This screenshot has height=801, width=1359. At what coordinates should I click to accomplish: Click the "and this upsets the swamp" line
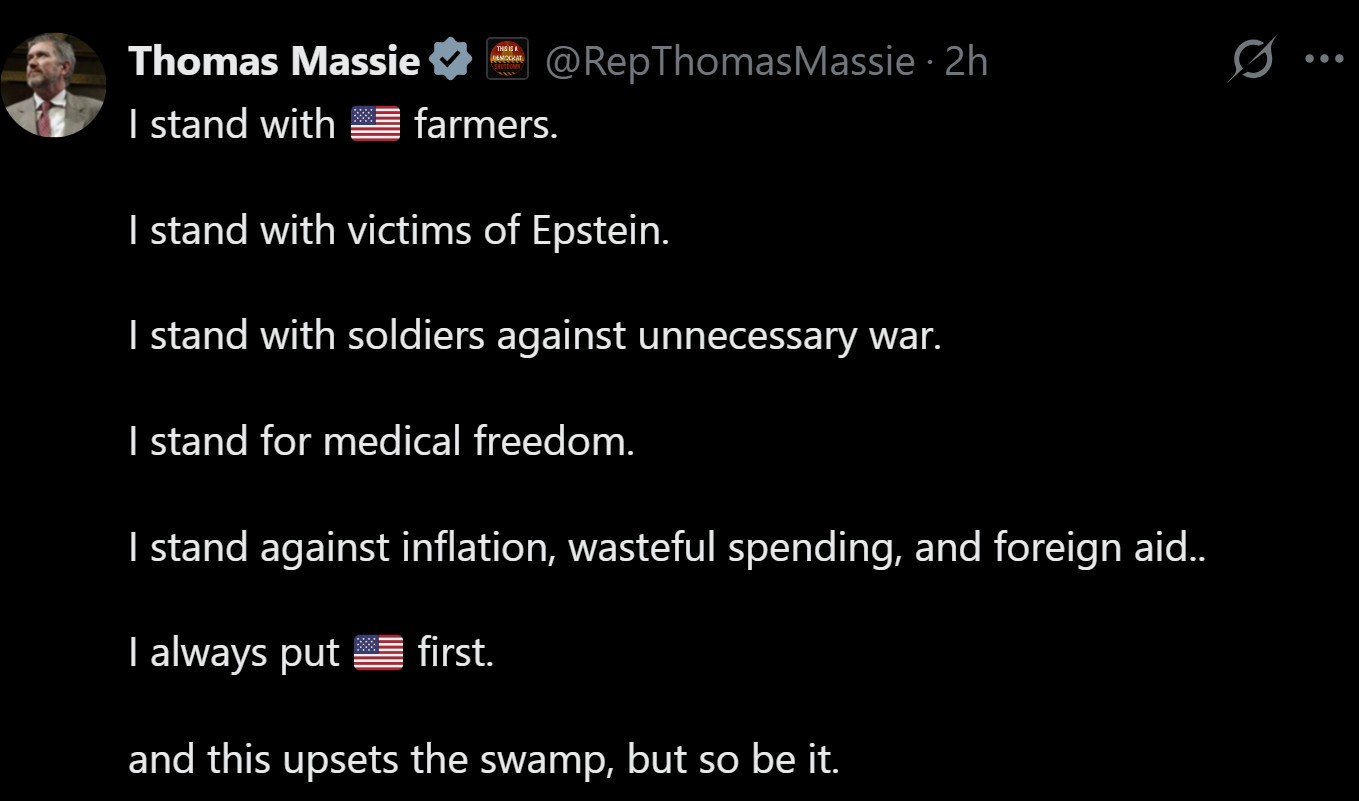point(483,759)
